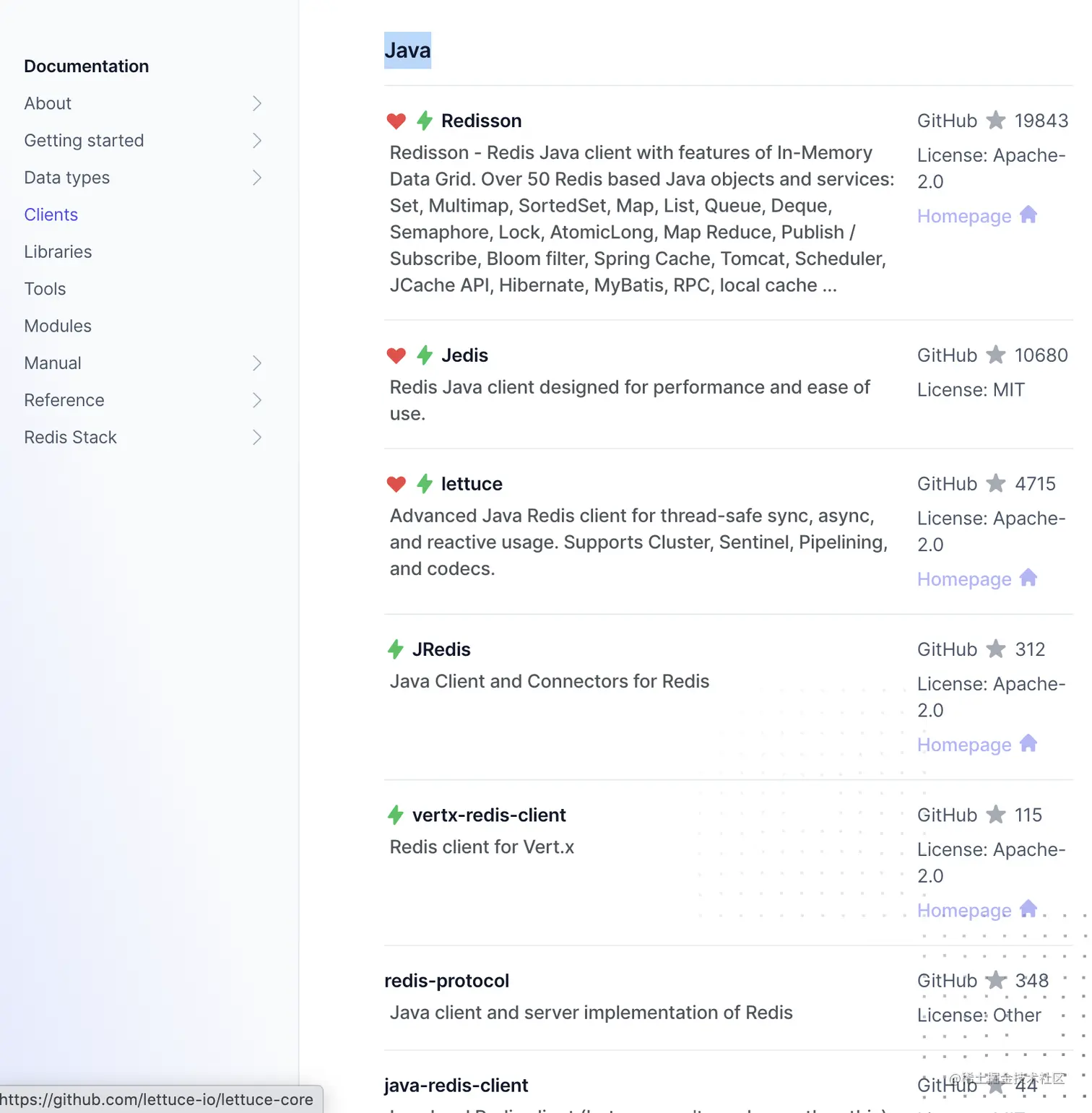Click the License: MIT text for Jedis
Viewport: 1092px width, 1113px height.
tap(971, 390)
